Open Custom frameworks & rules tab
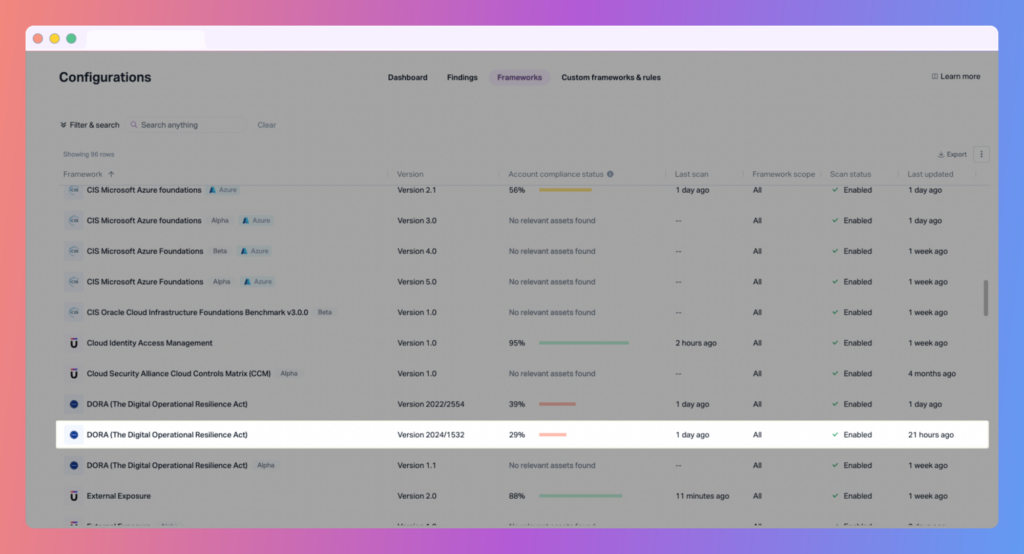This screenshot has height=554, width=1024. tap(611, 77)
